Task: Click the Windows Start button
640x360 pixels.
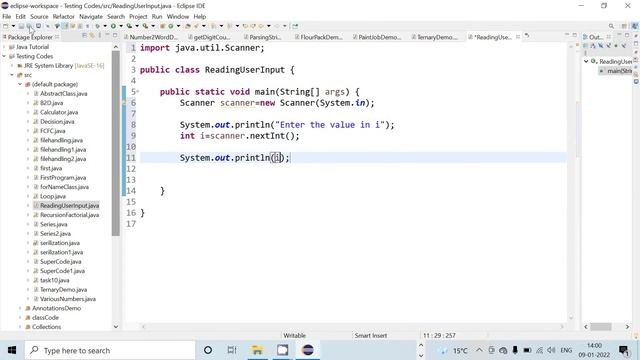Action: click(12, 350)
